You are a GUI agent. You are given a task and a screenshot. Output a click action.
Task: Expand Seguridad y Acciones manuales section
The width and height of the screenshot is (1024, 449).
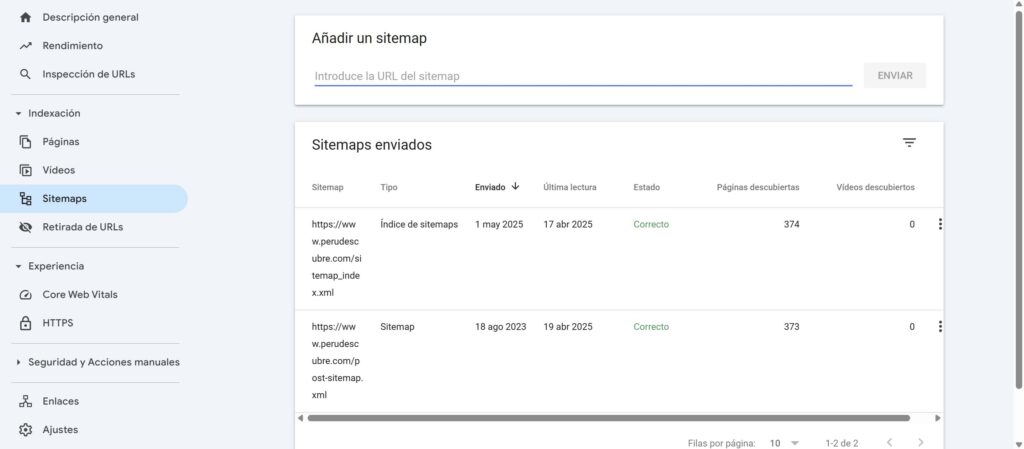(x=18, y=362)
